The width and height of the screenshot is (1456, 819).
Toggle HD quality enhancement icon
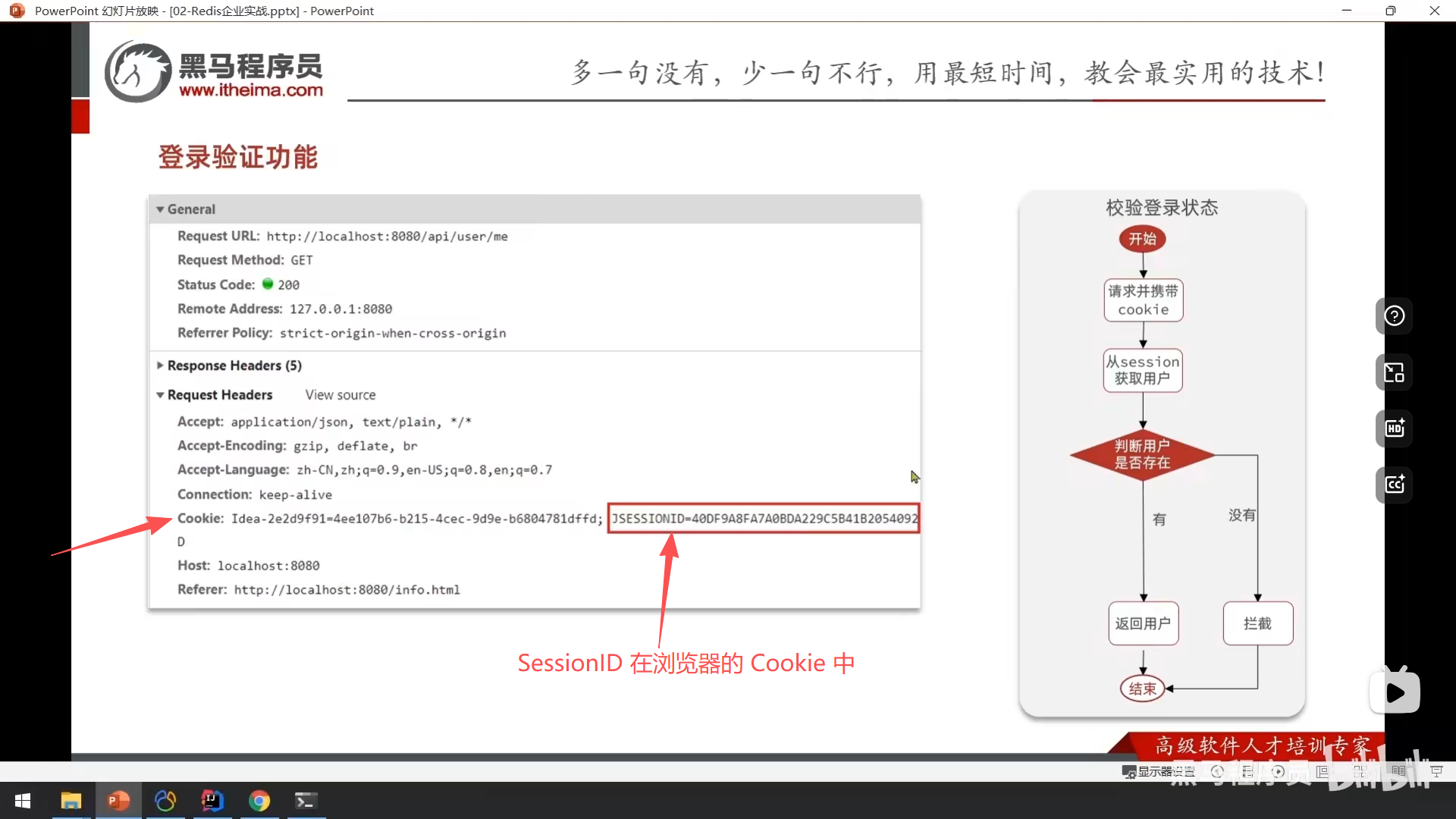(x=1394, y=428)
